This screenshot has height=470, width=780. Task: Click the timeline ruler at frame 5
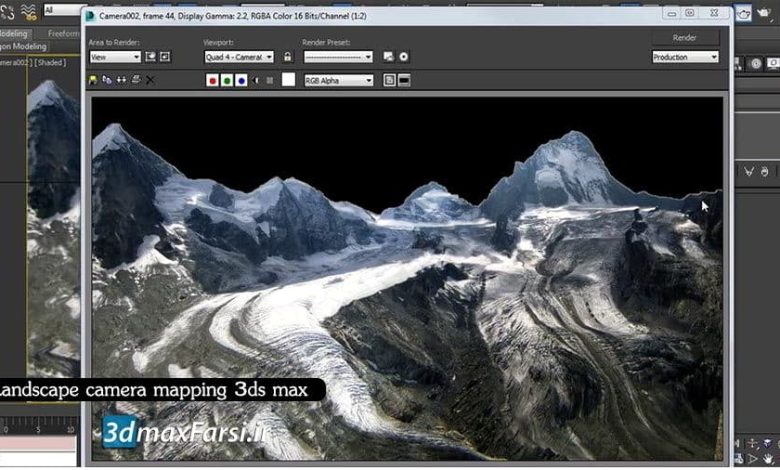pyautogui.click(x=38, y=428)
